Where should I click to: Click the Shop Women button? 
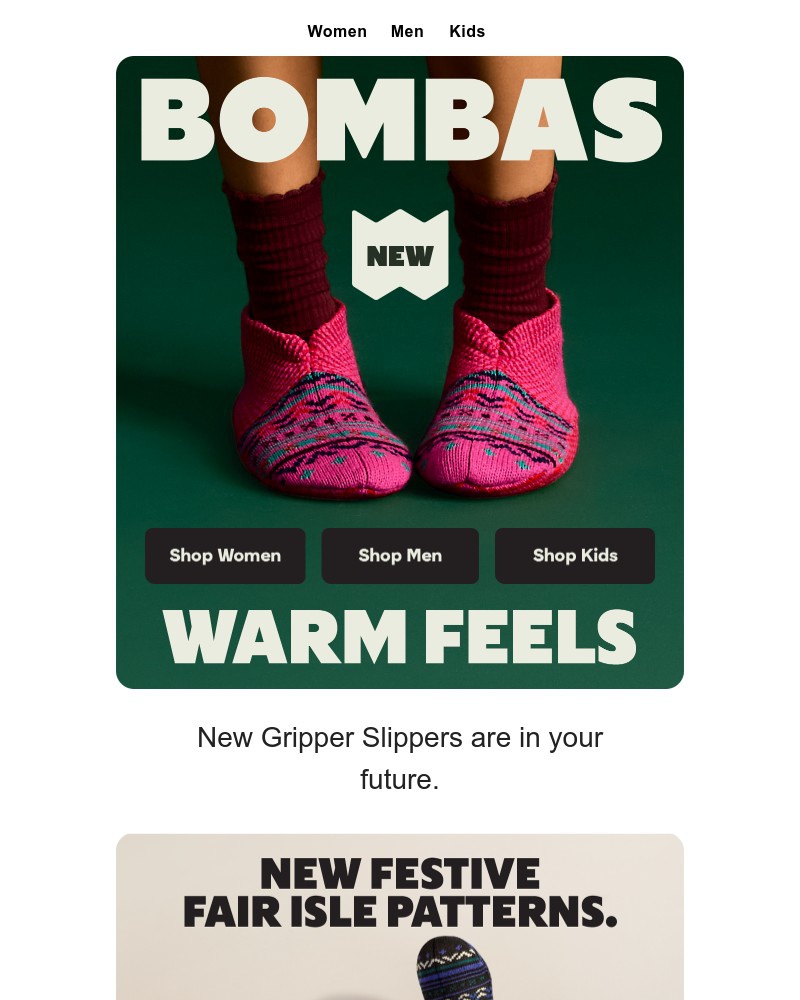pos(225,555)
